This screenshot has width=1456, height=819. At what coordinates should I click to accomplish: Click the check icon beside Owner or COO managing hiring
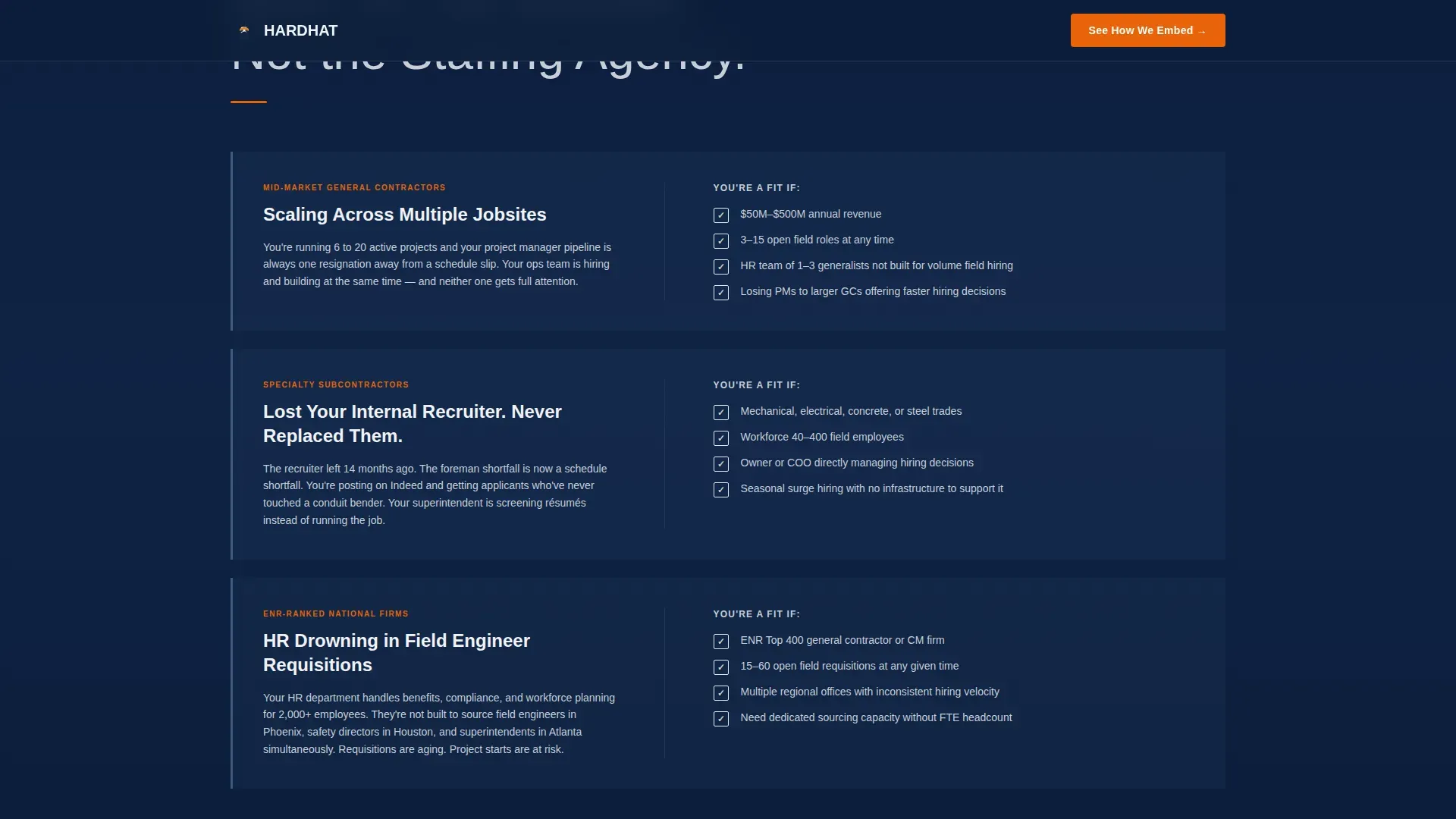[721, 464]
